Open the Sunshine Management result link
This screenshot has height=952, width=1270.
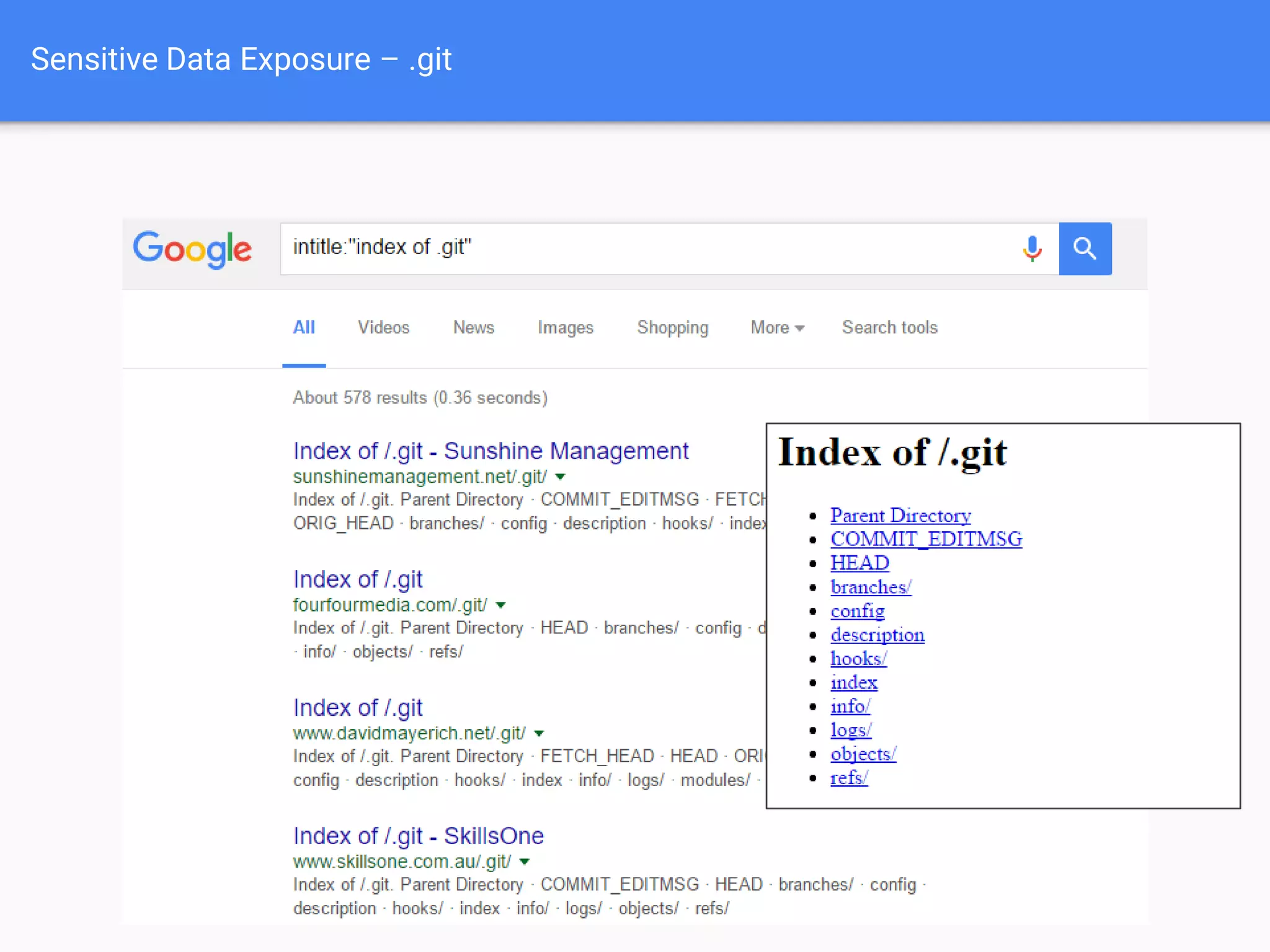pos(491,451)
